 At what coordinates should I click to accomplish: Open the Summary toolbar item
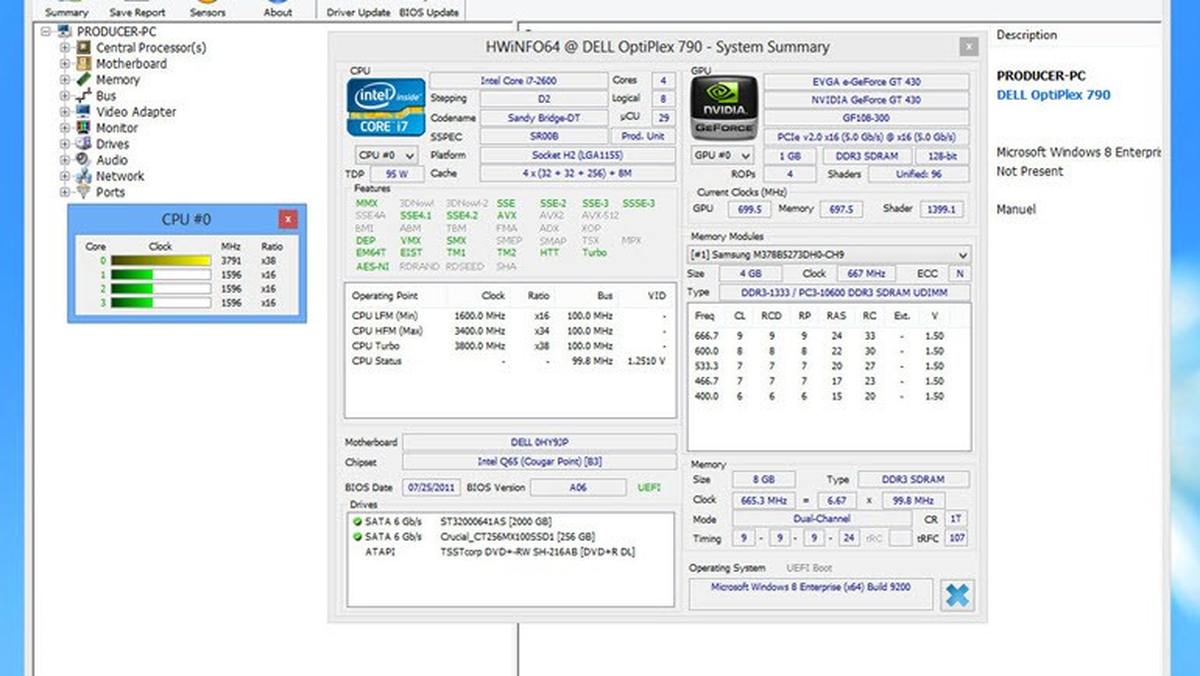(66, 10)
